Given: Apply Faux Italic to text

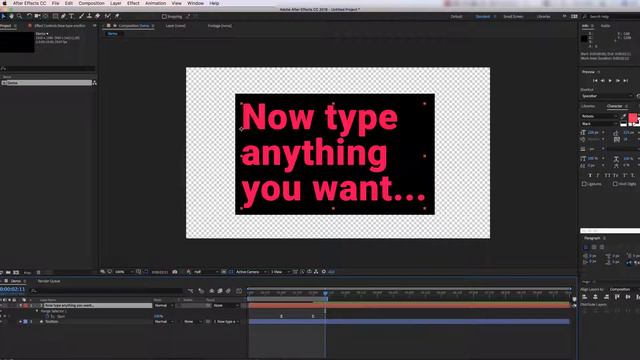Looking at the screenshot, I should tap(598, 176).
